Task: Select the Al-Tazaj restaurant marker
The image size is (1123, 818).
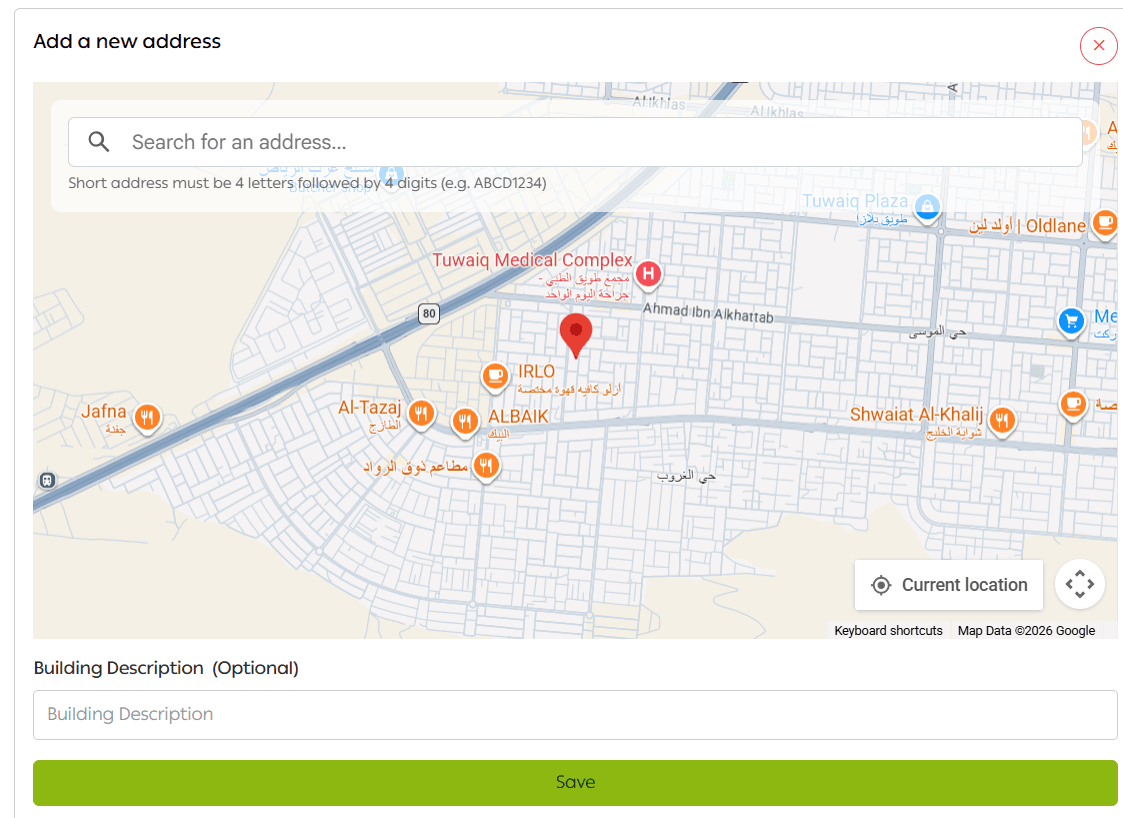Action: [x=422, y=412]
